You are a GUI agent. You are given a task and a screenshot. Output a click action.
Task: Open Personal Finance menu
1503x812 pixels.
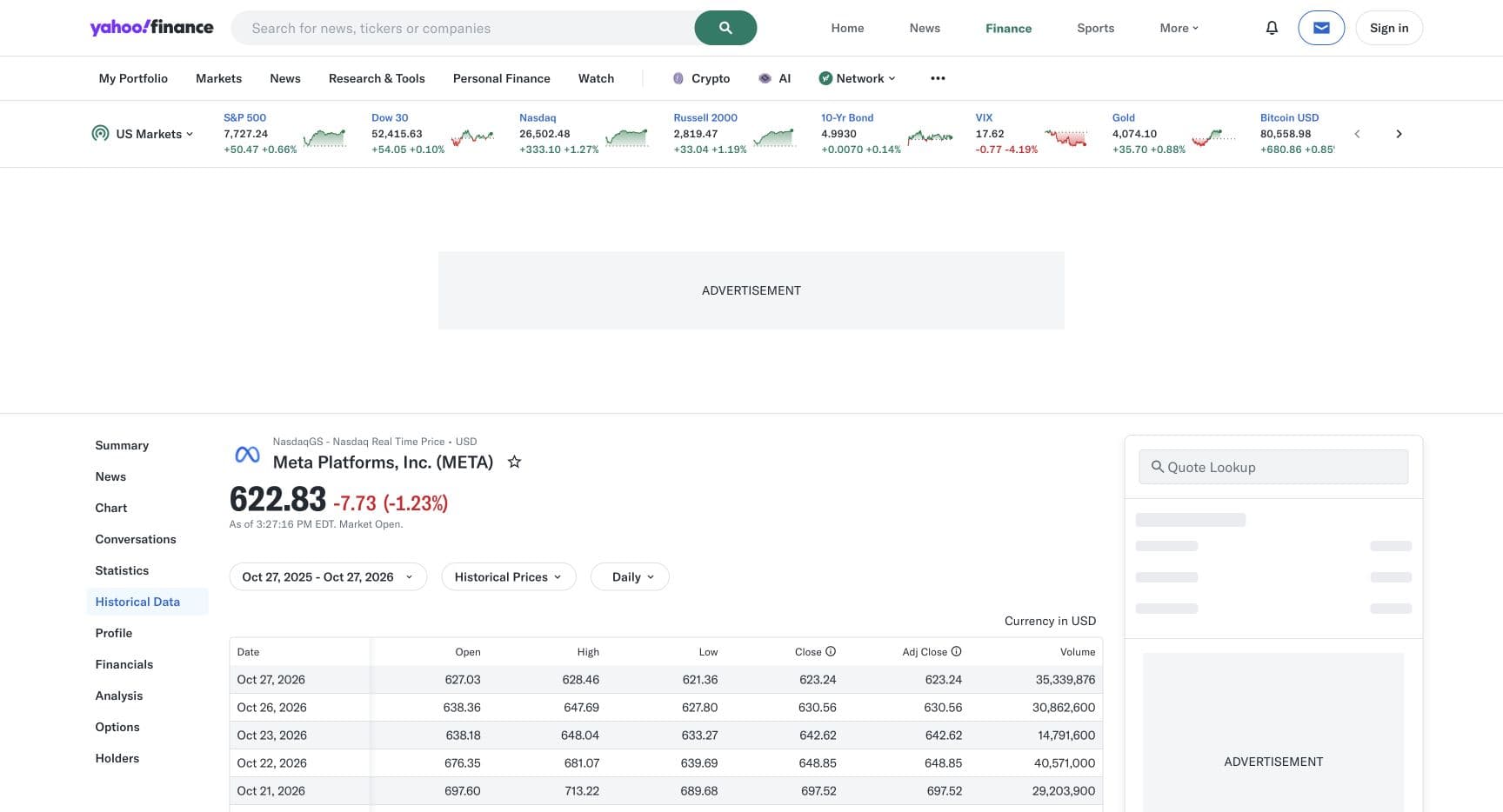pos(501,78)
